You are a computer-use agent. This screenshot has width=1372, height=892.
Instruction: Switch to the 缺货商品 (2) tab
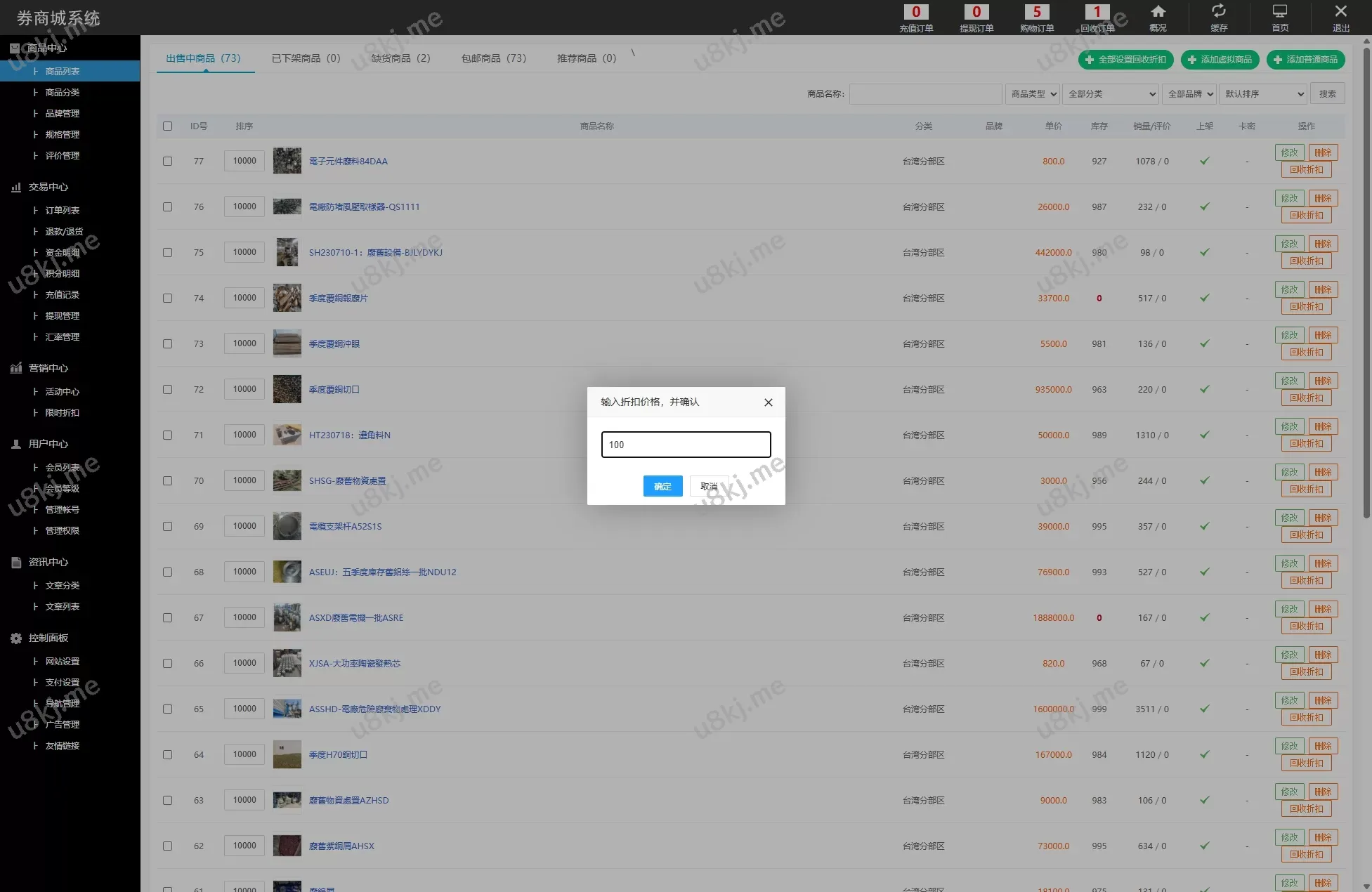pyautogui.click(x=400, y=58)
